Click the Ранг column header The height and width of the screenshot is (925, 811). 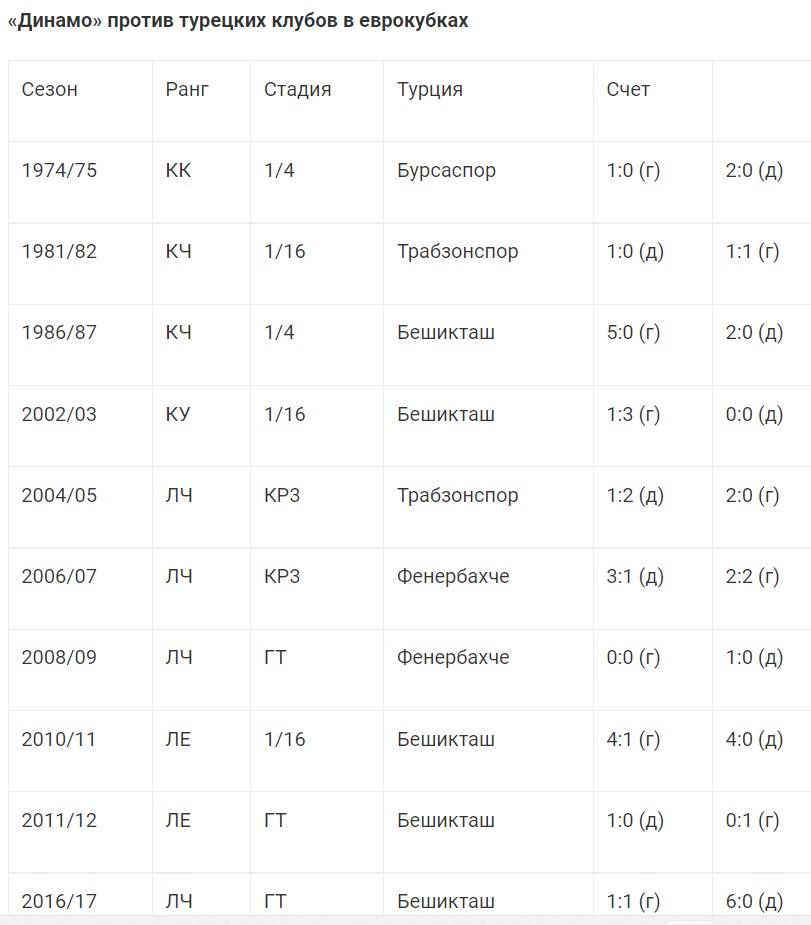(x=187, y=89)
